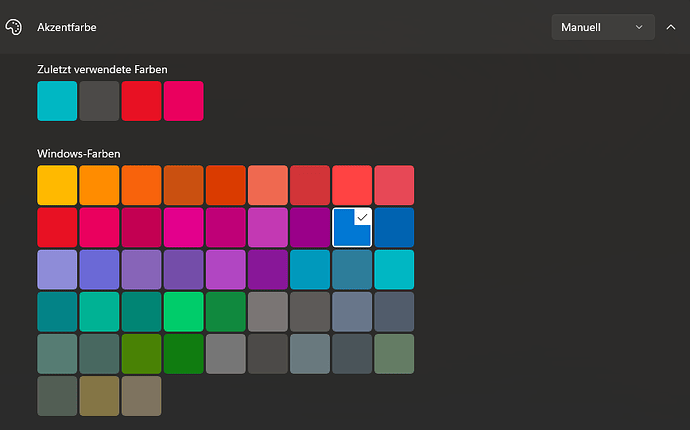Select the pure red swatch starting second Windows row
690x430 pixels.
(57, 228)
